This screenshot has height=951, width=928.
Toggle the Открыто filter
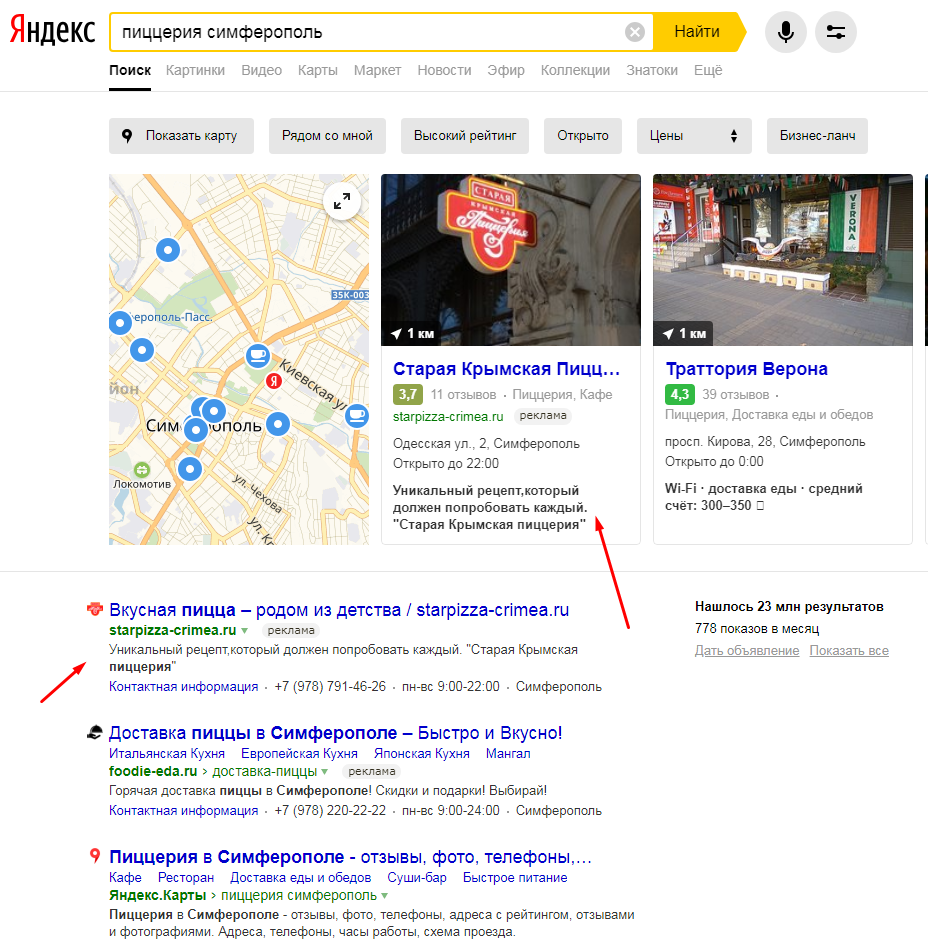coord(583,136)
